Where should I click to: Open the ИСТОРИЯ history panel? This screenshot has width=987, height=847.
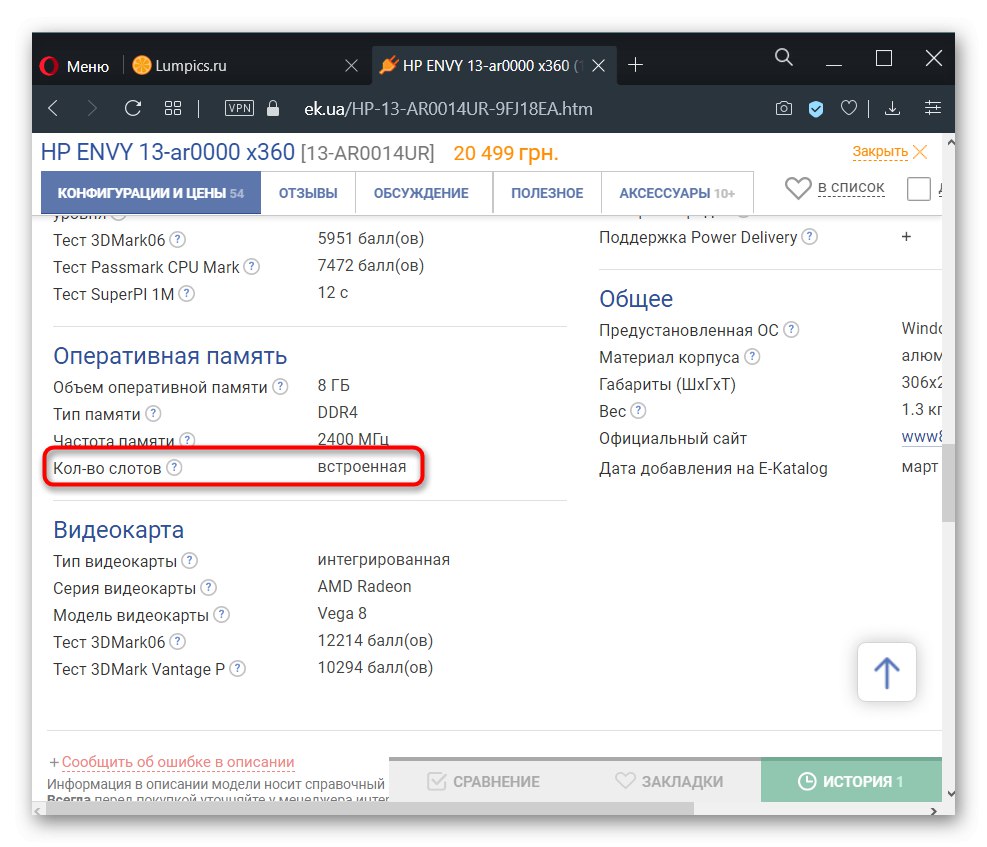[x=851, y=782]
